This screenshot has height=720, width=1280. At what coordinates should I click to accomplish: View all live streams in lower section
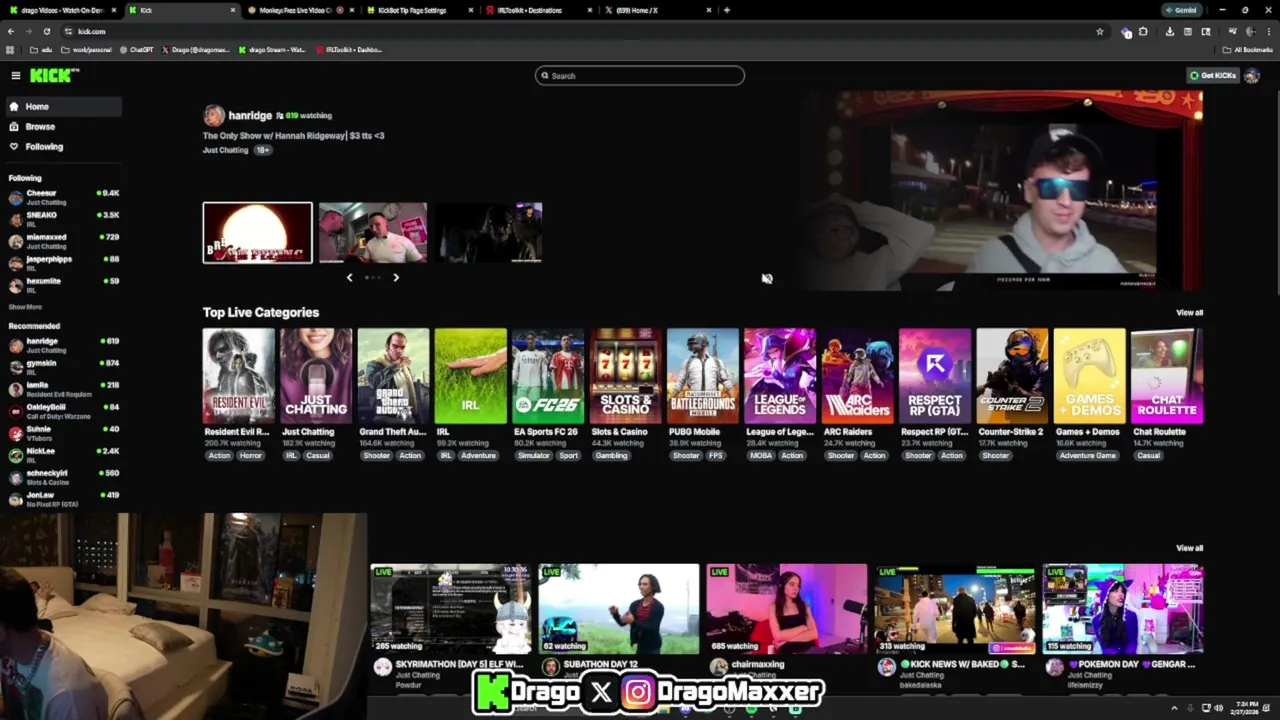[1189, 548]
